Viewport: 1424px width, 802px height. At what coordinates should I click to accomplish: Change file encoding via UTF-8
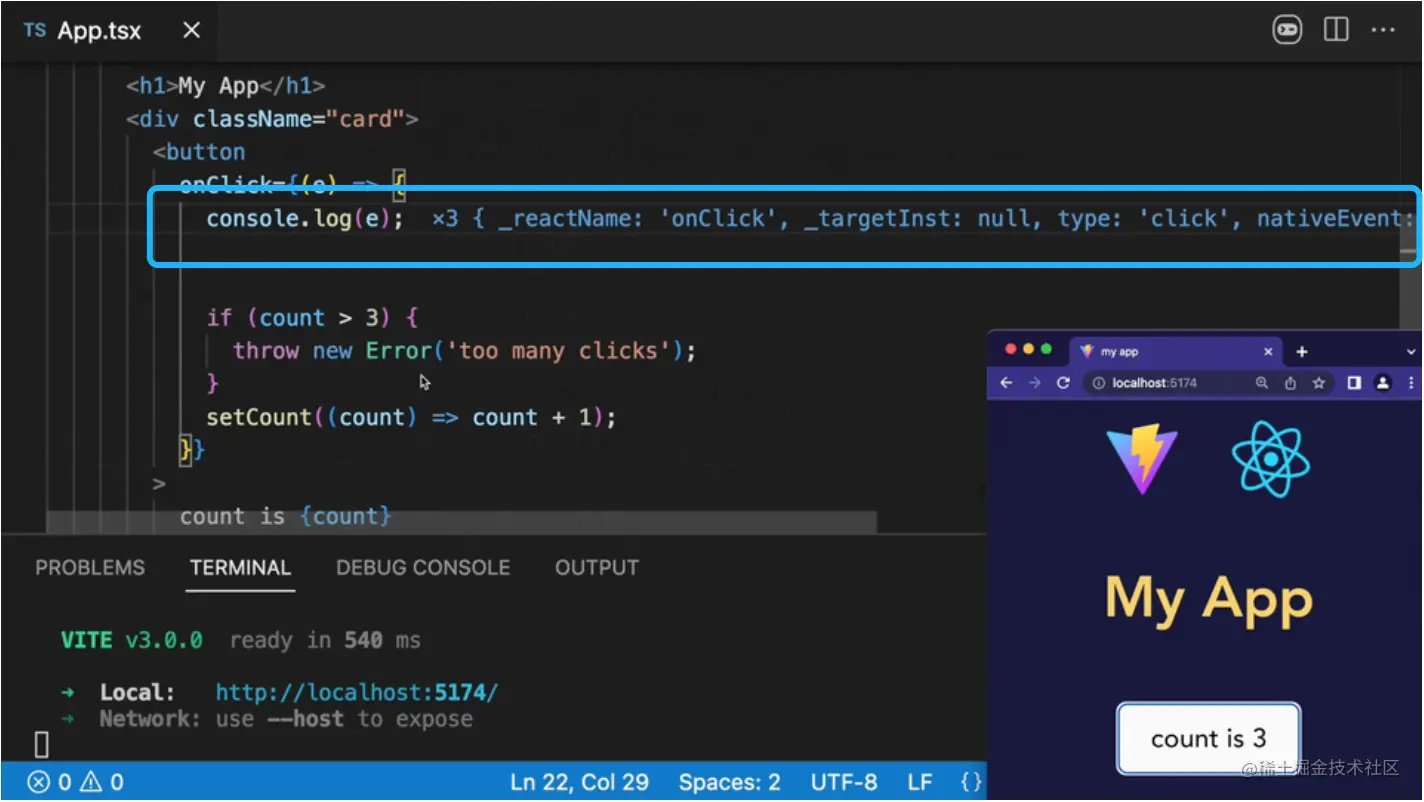(843, 782)
